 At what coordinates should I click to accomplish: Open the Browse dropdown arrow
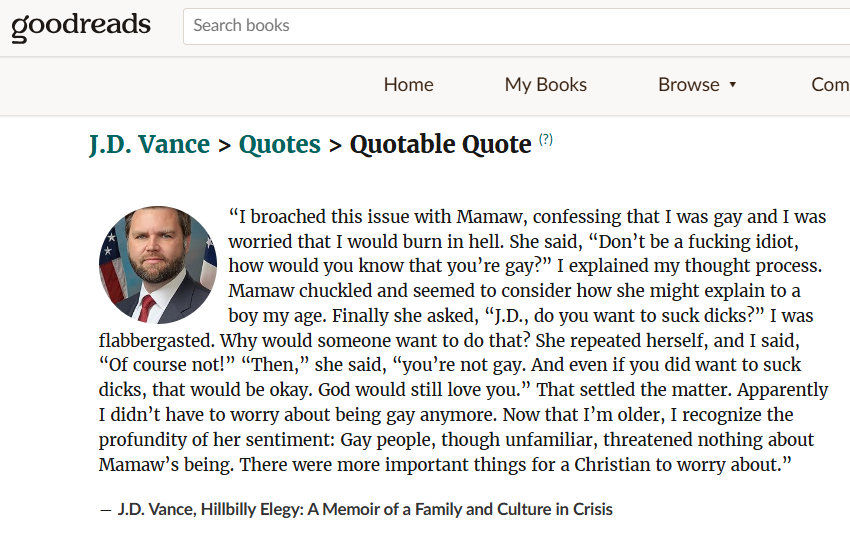[x=733, y=85]
